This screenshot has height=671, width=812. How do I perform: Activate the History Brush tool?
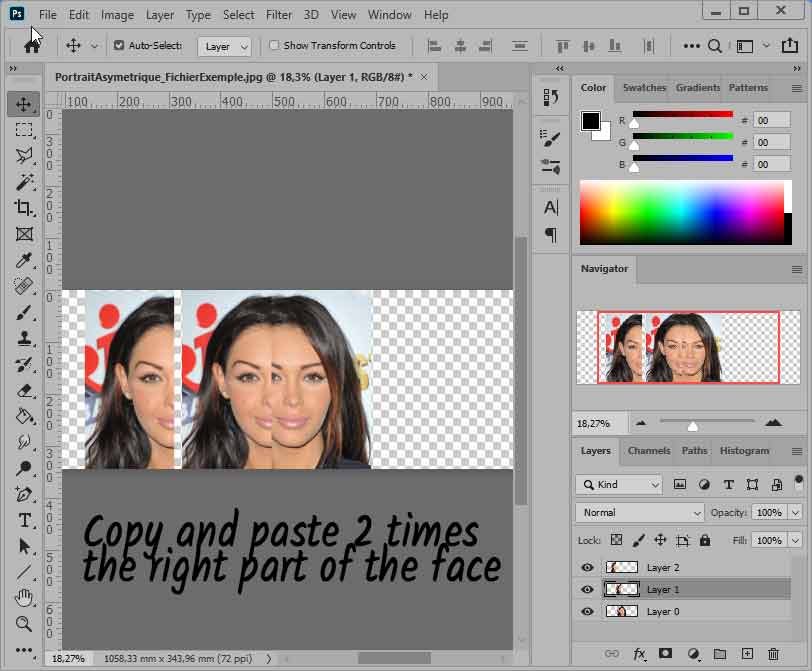tap(24, 364)
